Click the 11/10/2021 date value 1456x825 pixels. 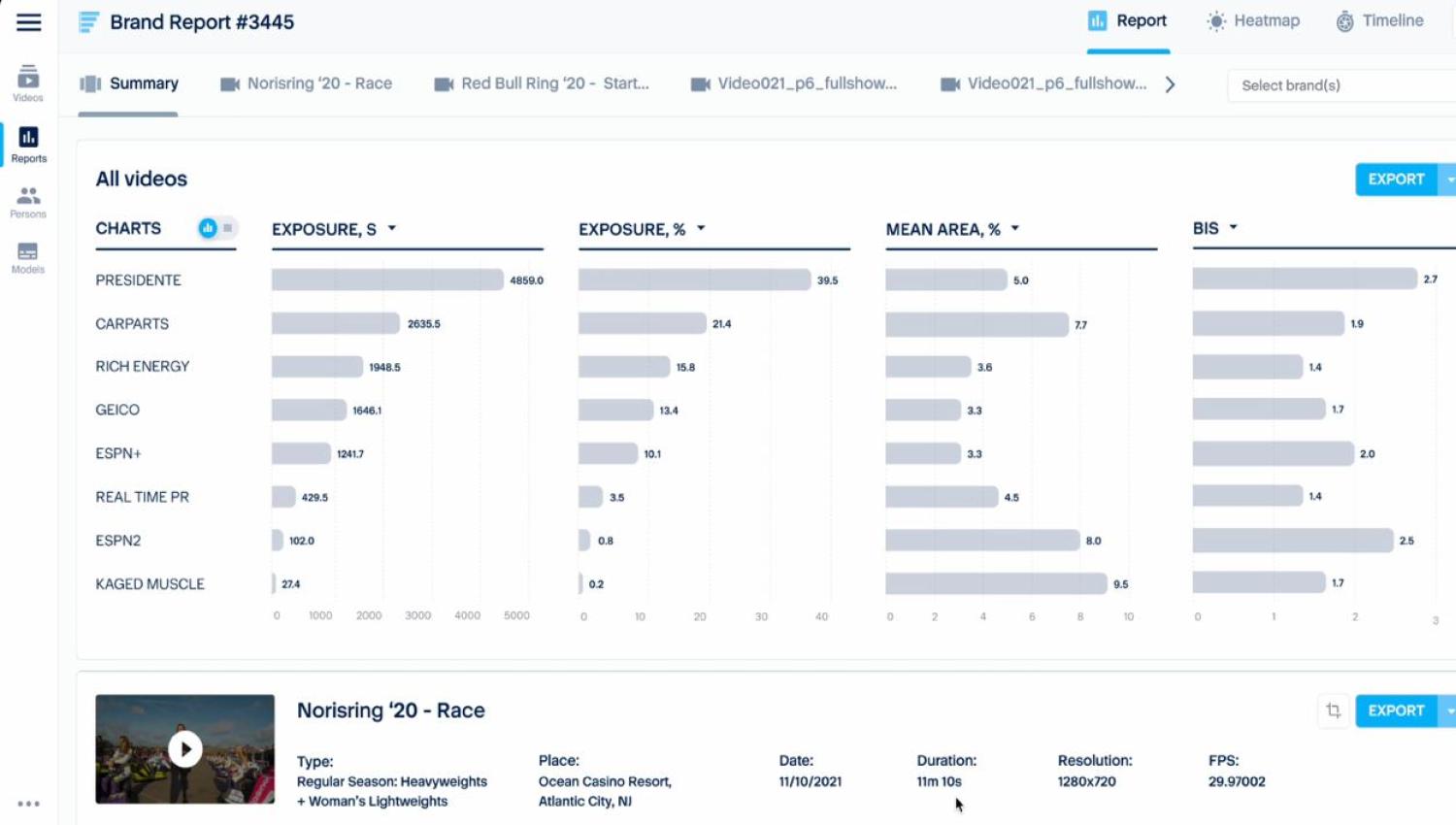[x=810, y=781]
